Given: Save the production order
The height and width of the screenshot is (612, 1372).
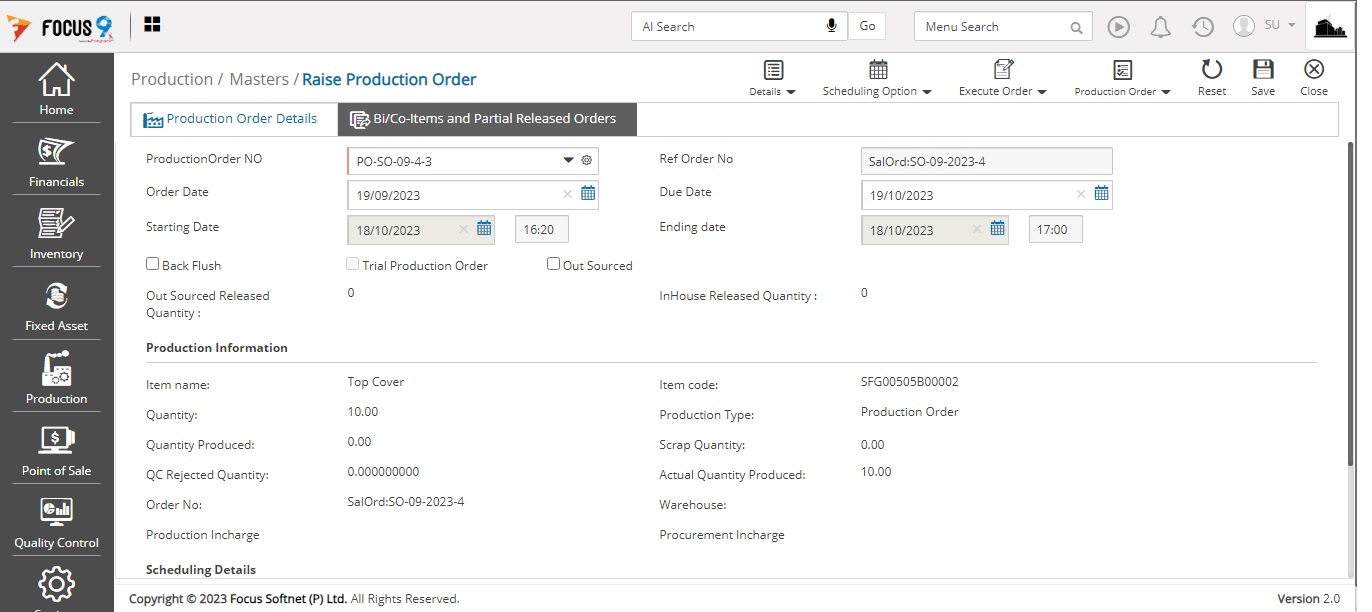Looking at the screenshot, I should [x=1263, y=78].
